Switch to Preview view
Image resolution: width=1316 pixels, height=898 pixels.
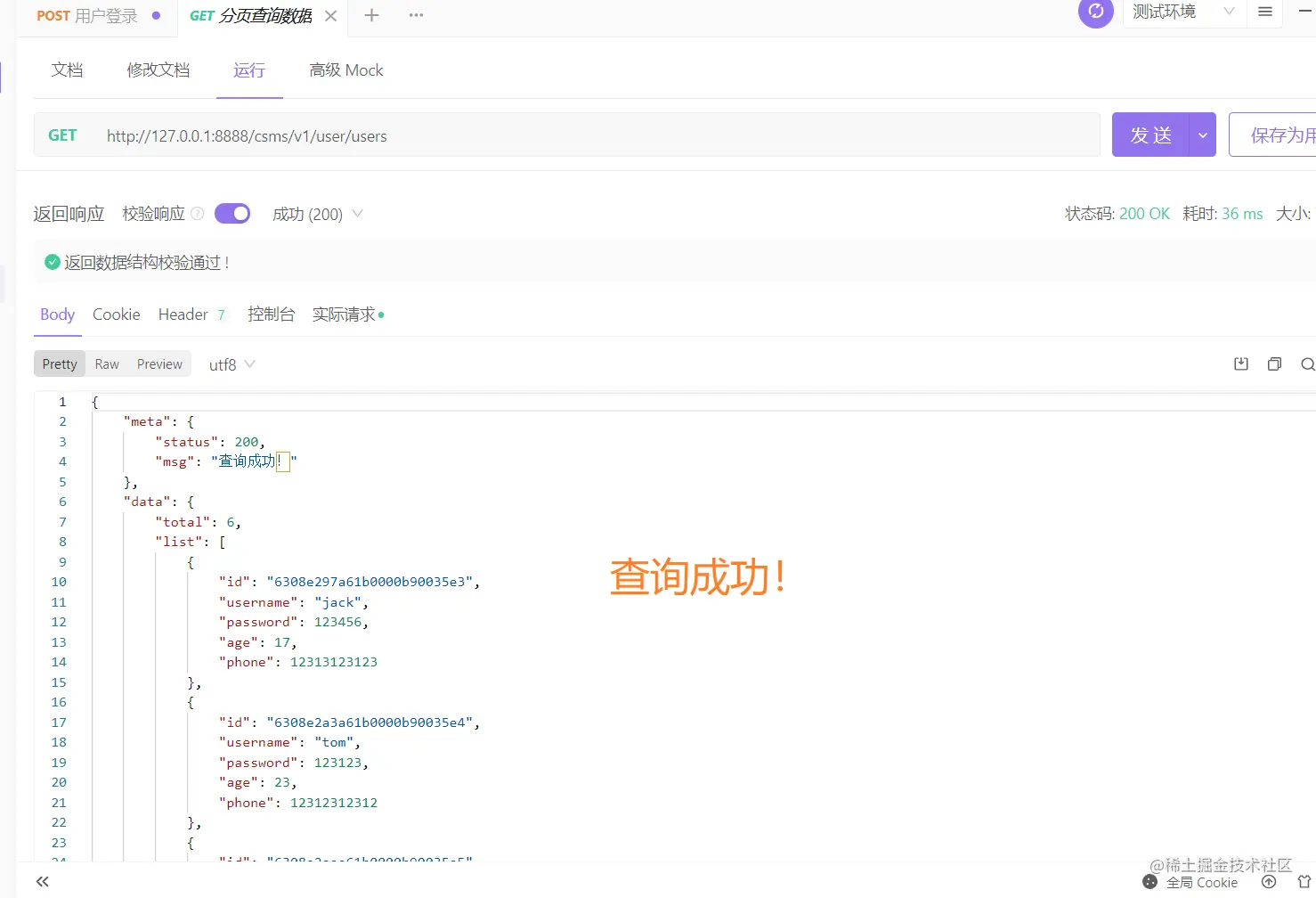click(159, 364)
